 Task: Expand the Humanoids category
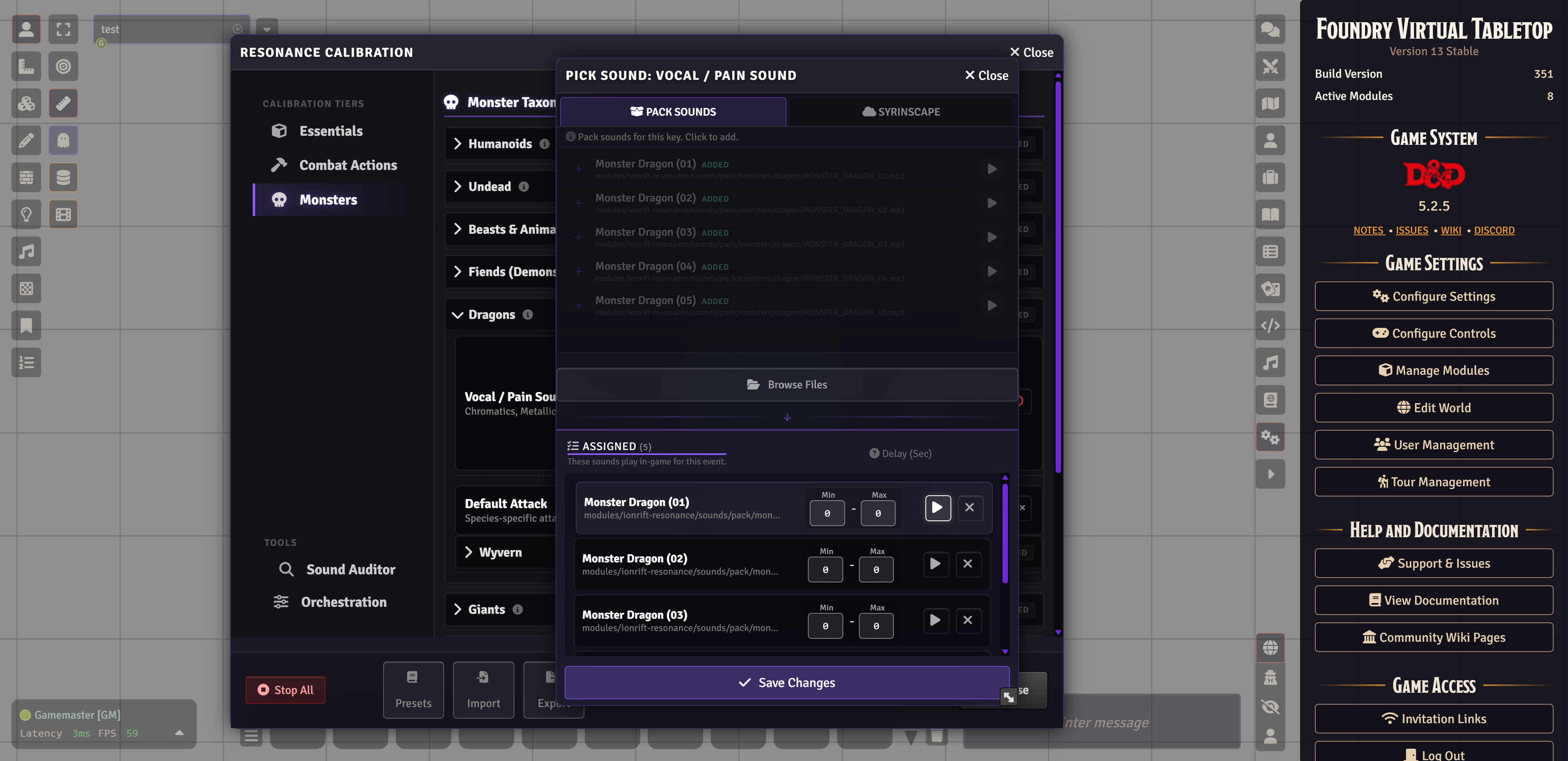click(x=458, y=144)
